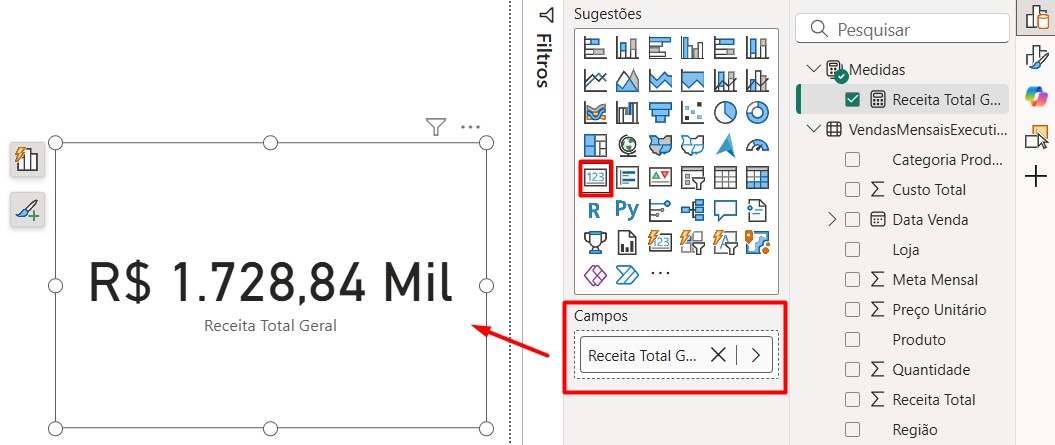
Task: Click the Pesquisar search box
Action: (x=902, y=30)
